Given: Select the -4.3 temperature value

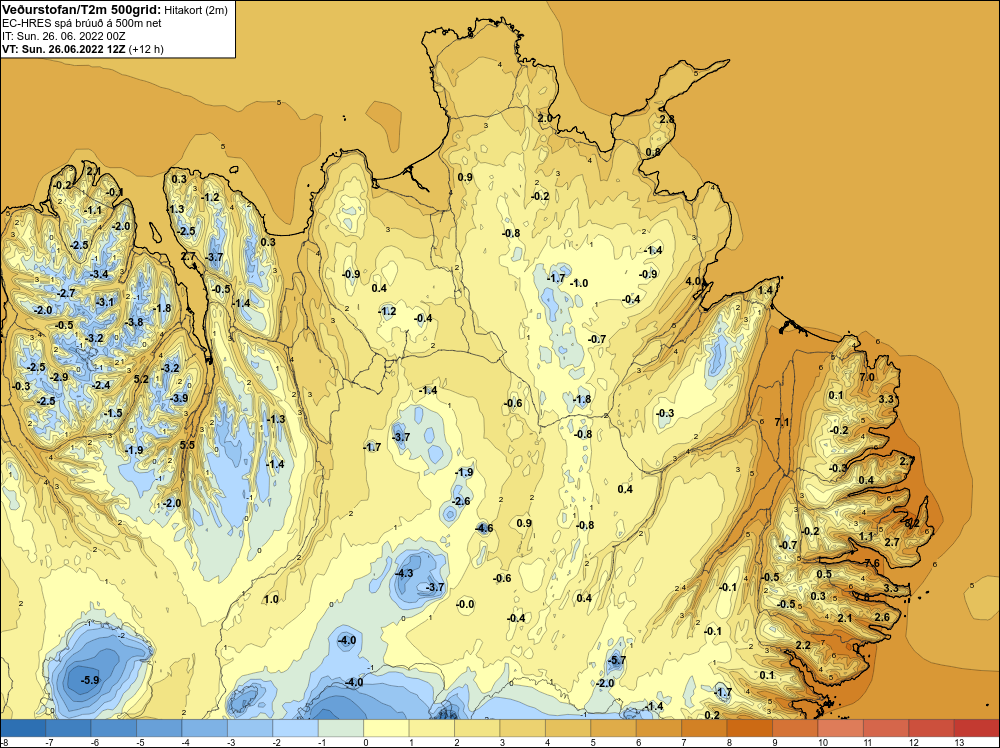Looking at the screenshot, I should 404,573.
